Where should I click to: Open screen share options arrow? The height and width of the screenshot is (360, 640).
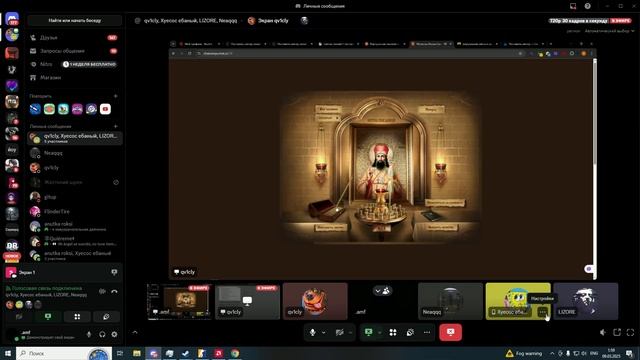point(379,332)
